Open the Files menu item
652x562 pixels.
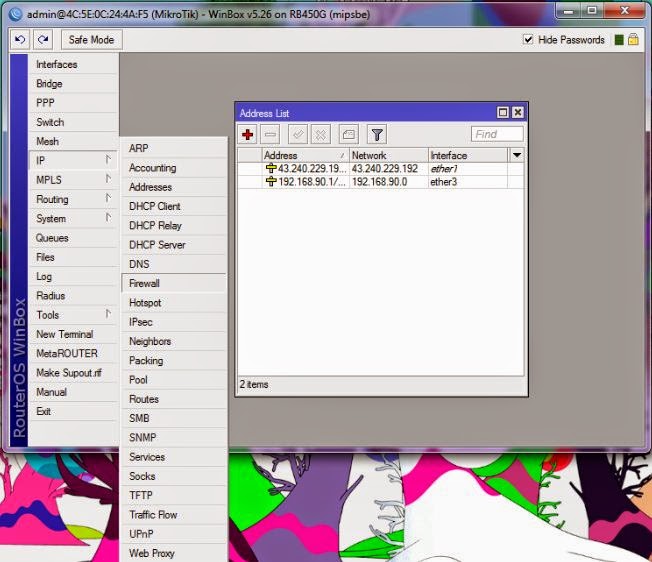click(x=73, y=257)
